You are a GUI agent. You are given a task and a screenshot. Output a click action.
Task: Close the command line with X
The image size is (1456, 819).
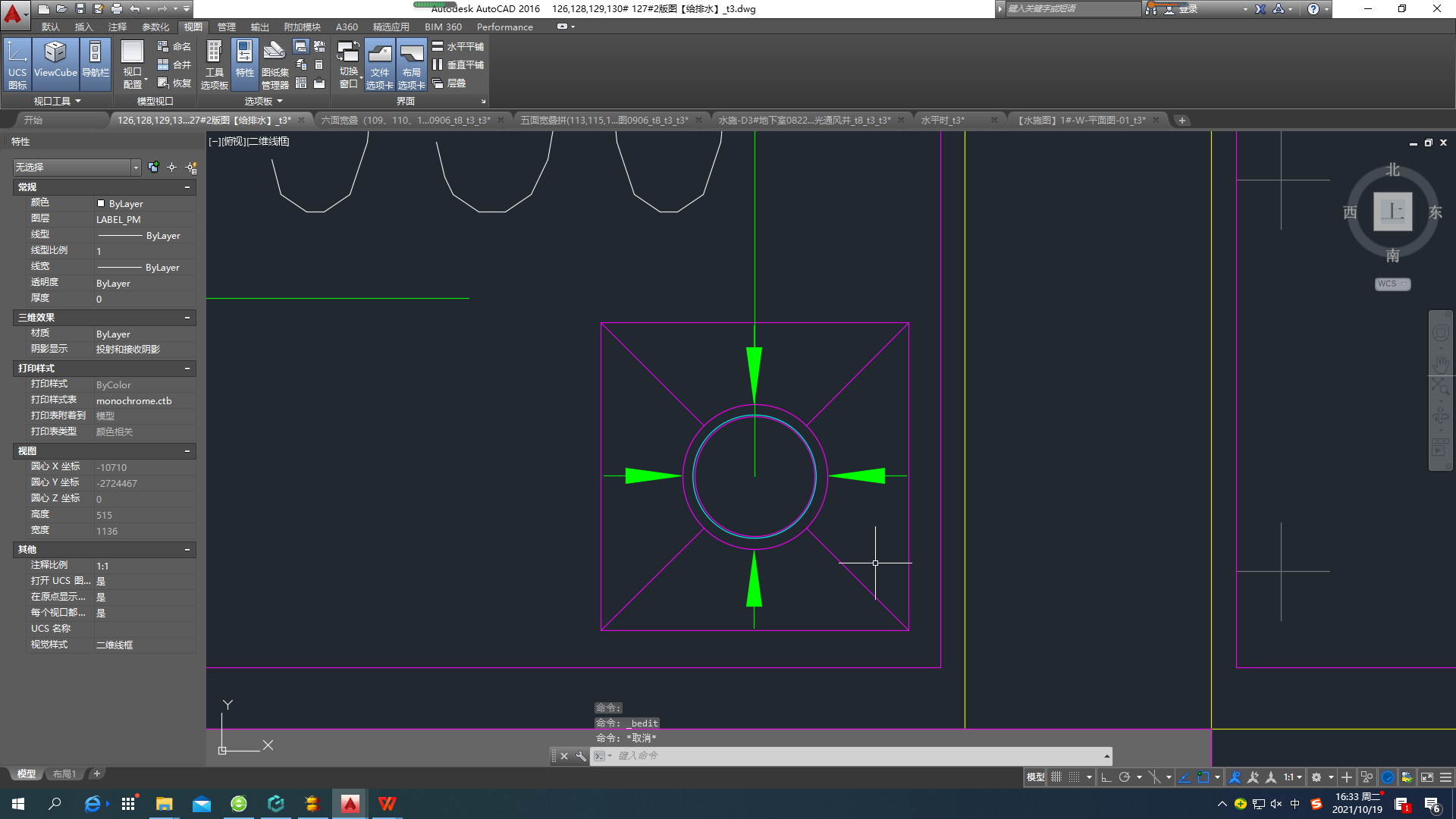pos(564,756)
